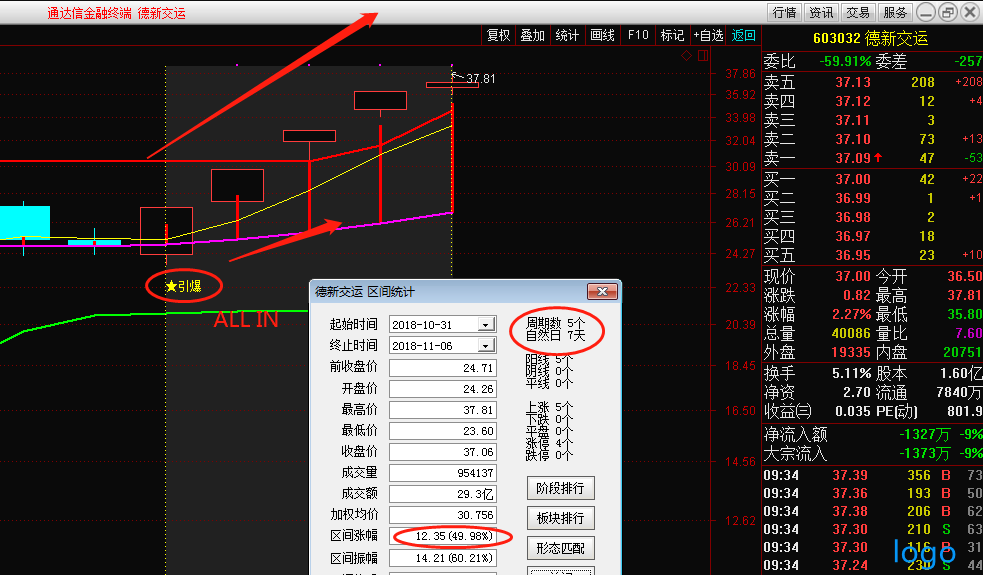Click the 26.21 label on the price axis
The image size is (983, 575).
click(x=740, y=223)
